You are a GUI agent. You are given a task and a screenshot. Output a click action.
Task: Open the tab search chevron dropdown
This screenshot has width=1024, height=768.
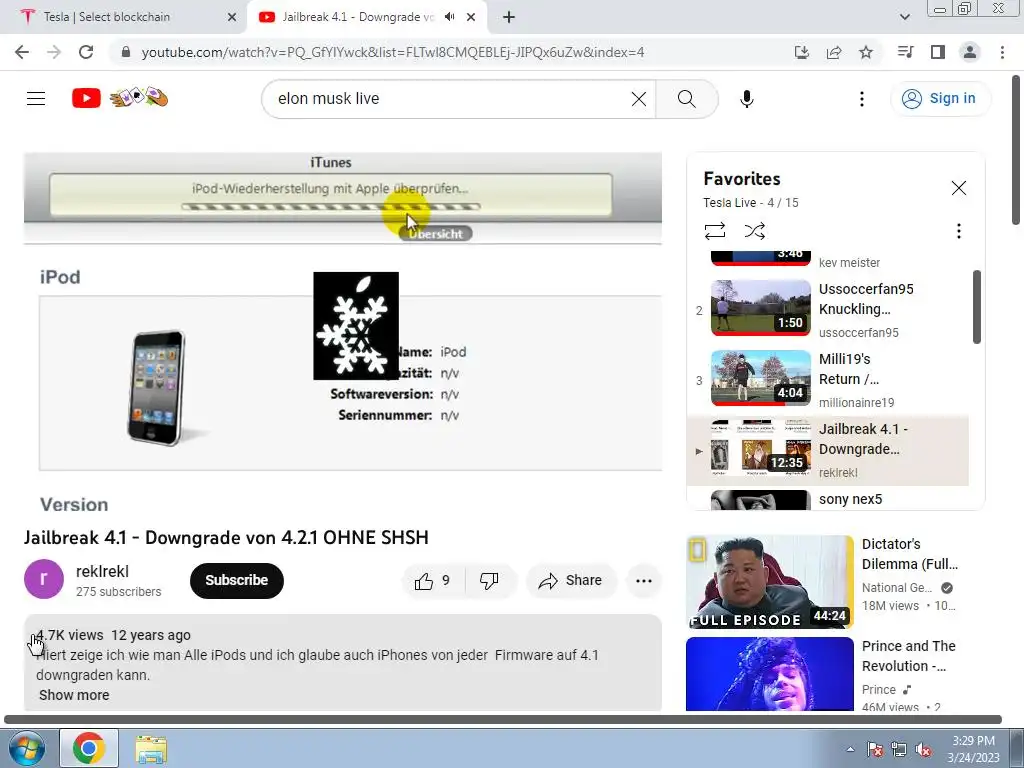(904, 17)
